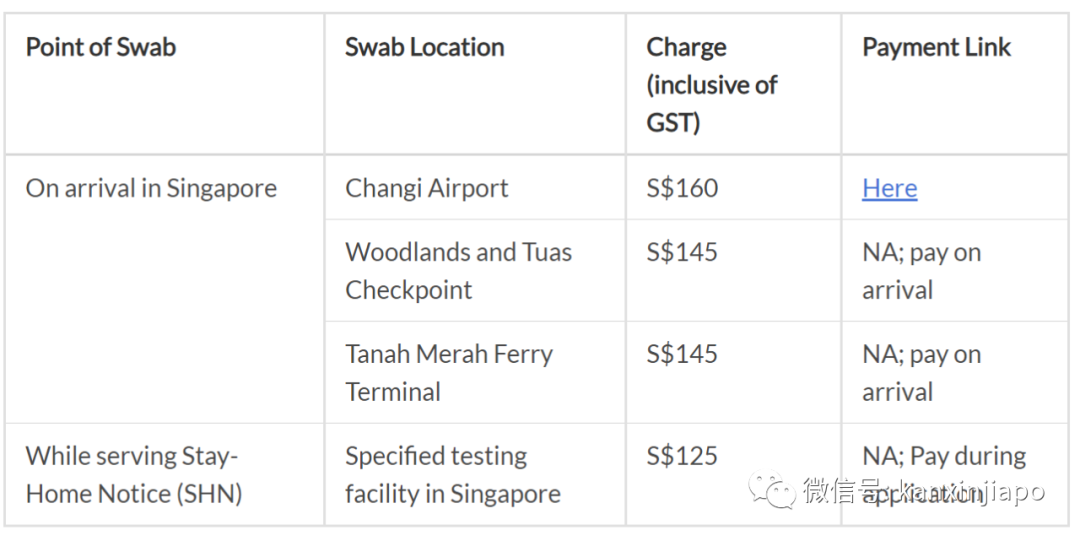Click "NA; pay on arrival" in Tanah Merah row
Screen dimensions: 1080x541
pyautogui.click(x=921, y=372)
